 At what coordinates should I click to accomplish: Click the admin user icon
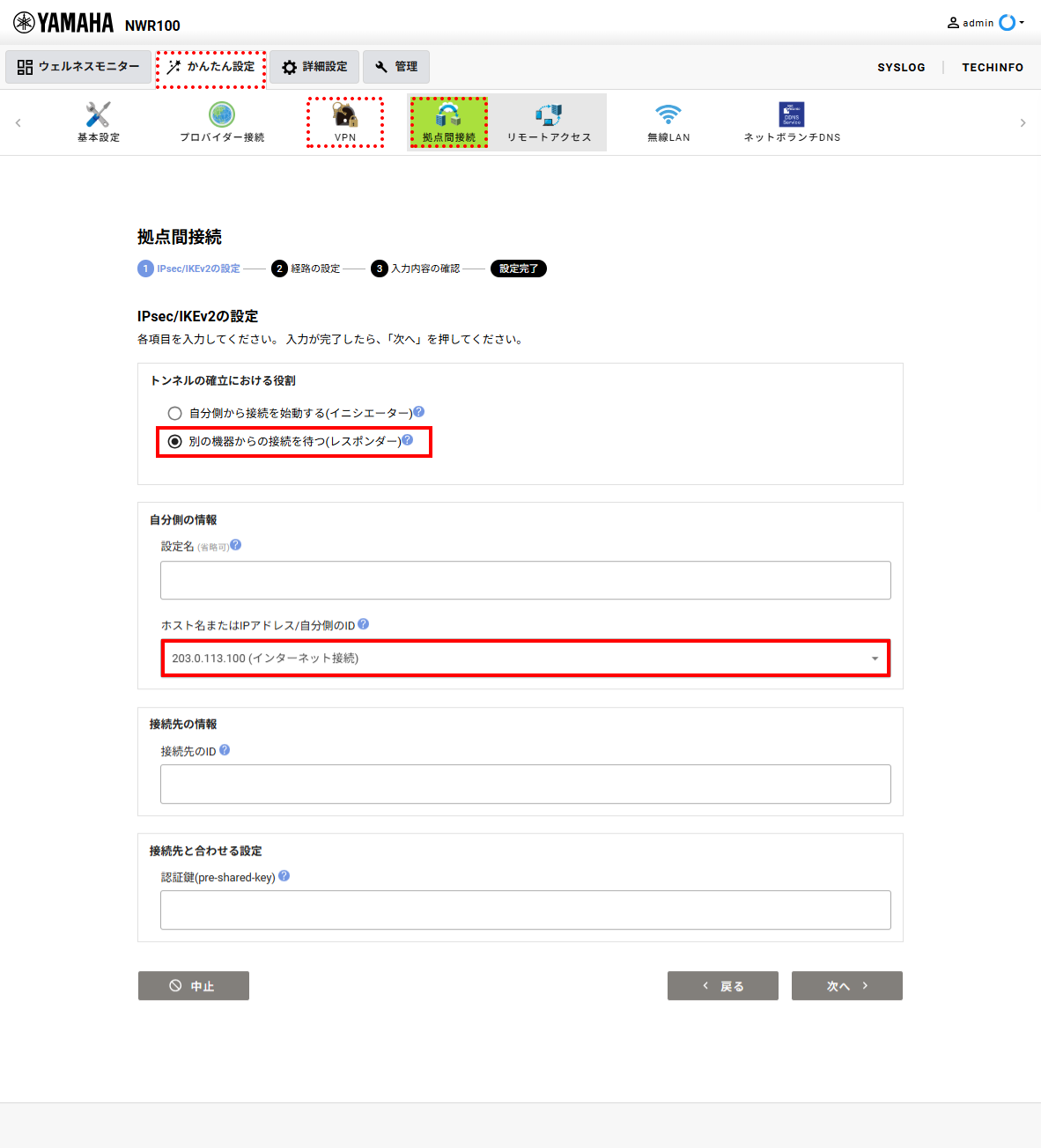click(953, 23)
